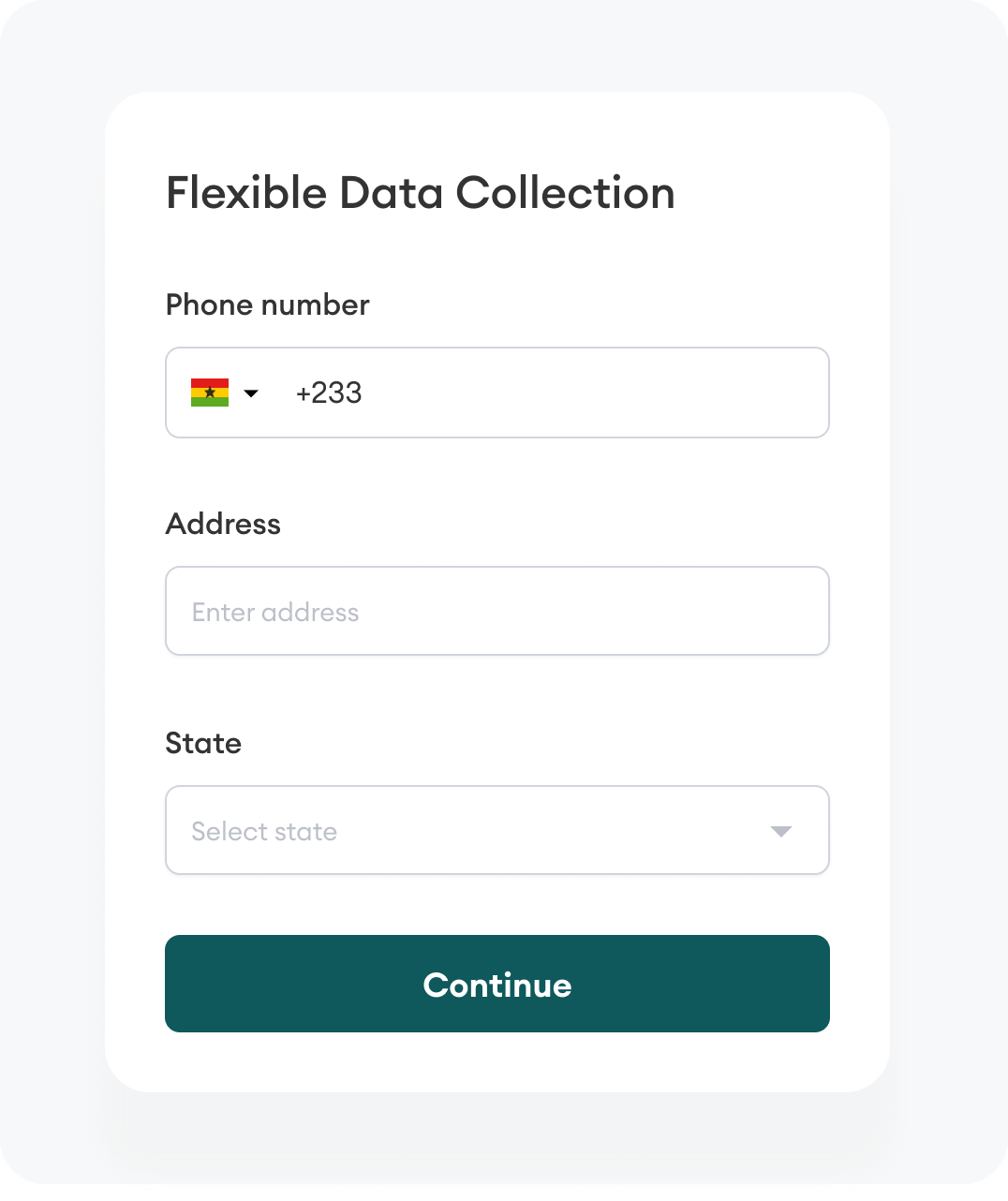Image resolution: width=1008 pixels, height=1201 pixels.
Task: Click the red stripe of the Ghana flag
Action: click(x=210, y=383)
